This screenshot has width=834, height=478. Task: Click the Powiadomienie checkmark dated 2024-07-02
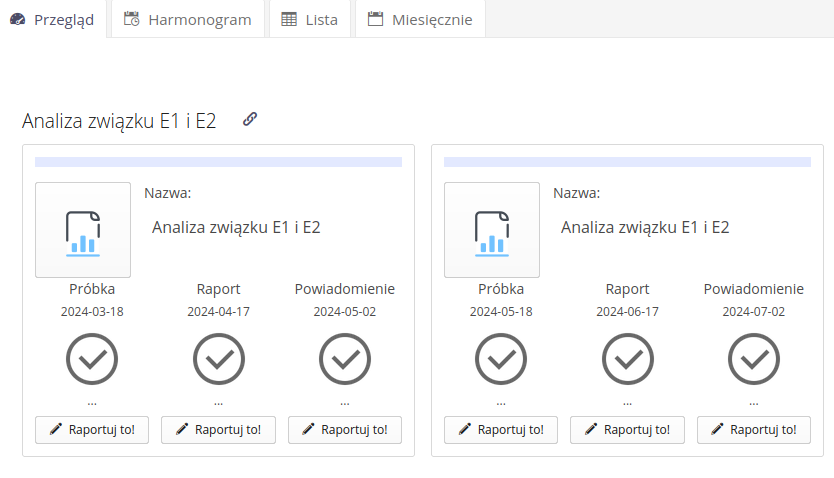pyautogui.click(x=754, y=359)
